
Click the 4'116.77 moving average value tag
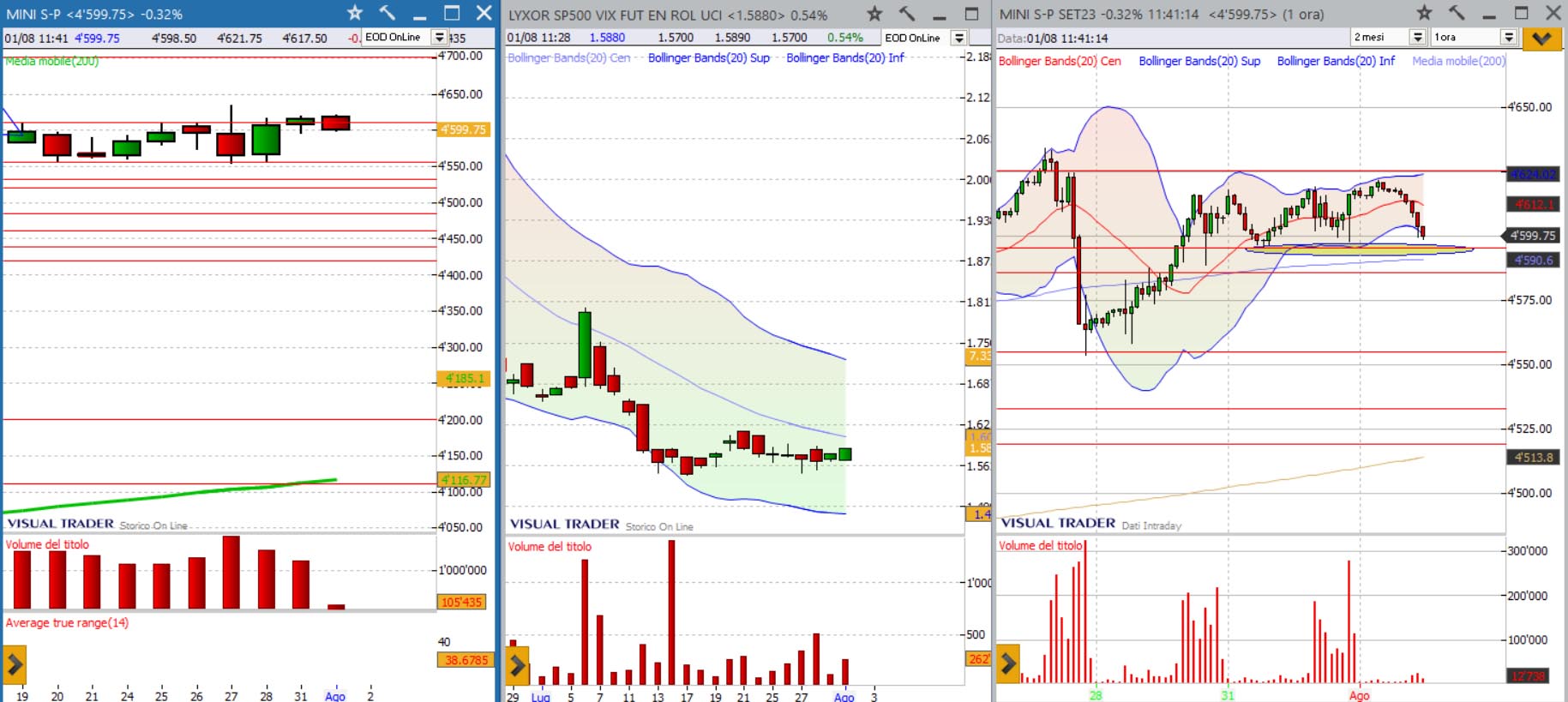coord(463,480)
